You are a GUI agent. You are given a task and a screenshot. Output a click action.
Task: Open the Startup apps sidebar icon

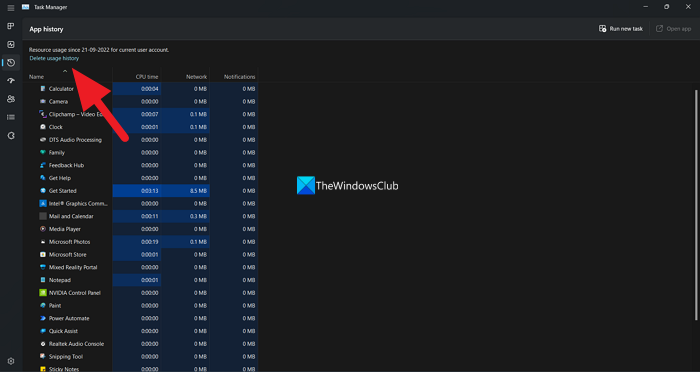point(11,81)
